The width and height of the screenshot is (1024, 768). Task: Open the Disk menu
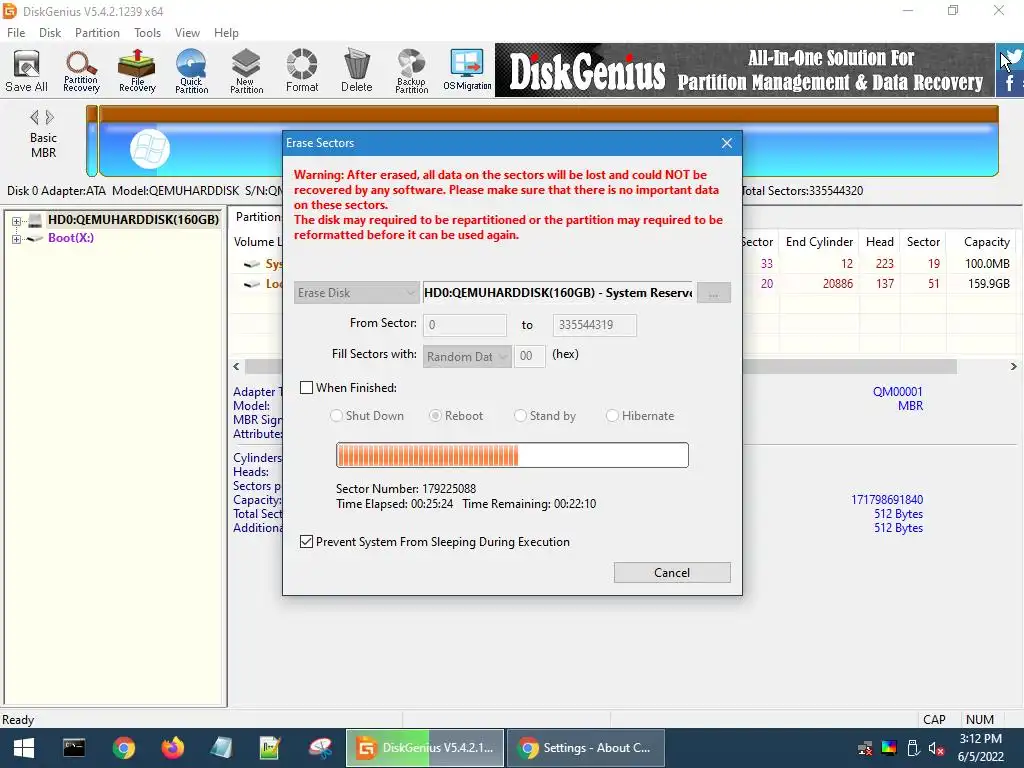pyautogui.click(x=50, y=33)
